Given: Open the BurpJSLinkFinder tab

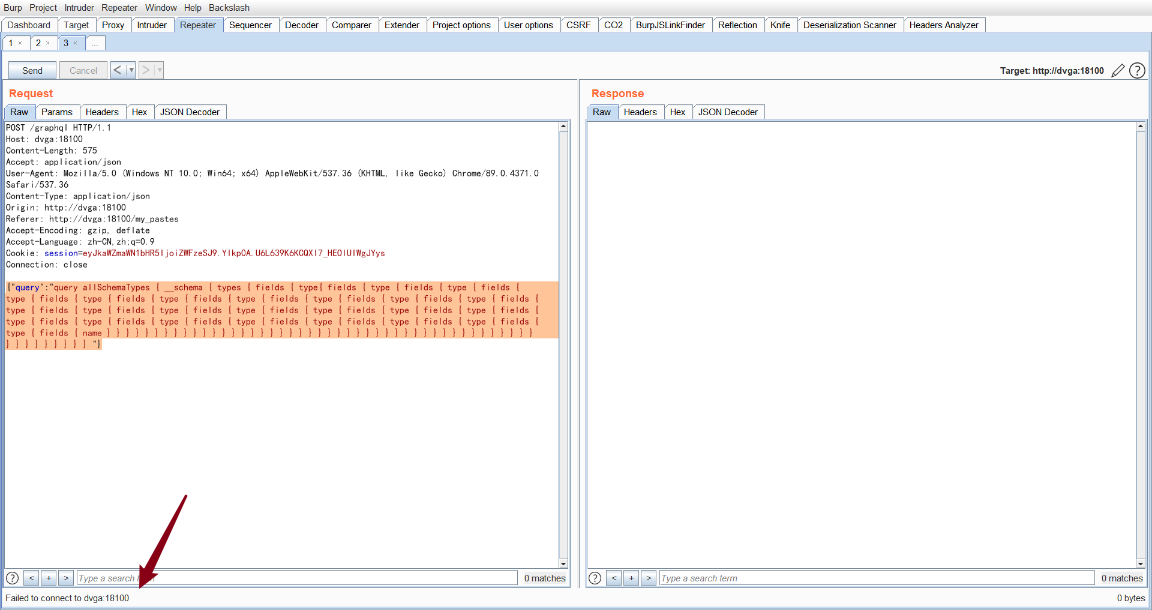Looking at the screenshot, I should tap(670, 25).
